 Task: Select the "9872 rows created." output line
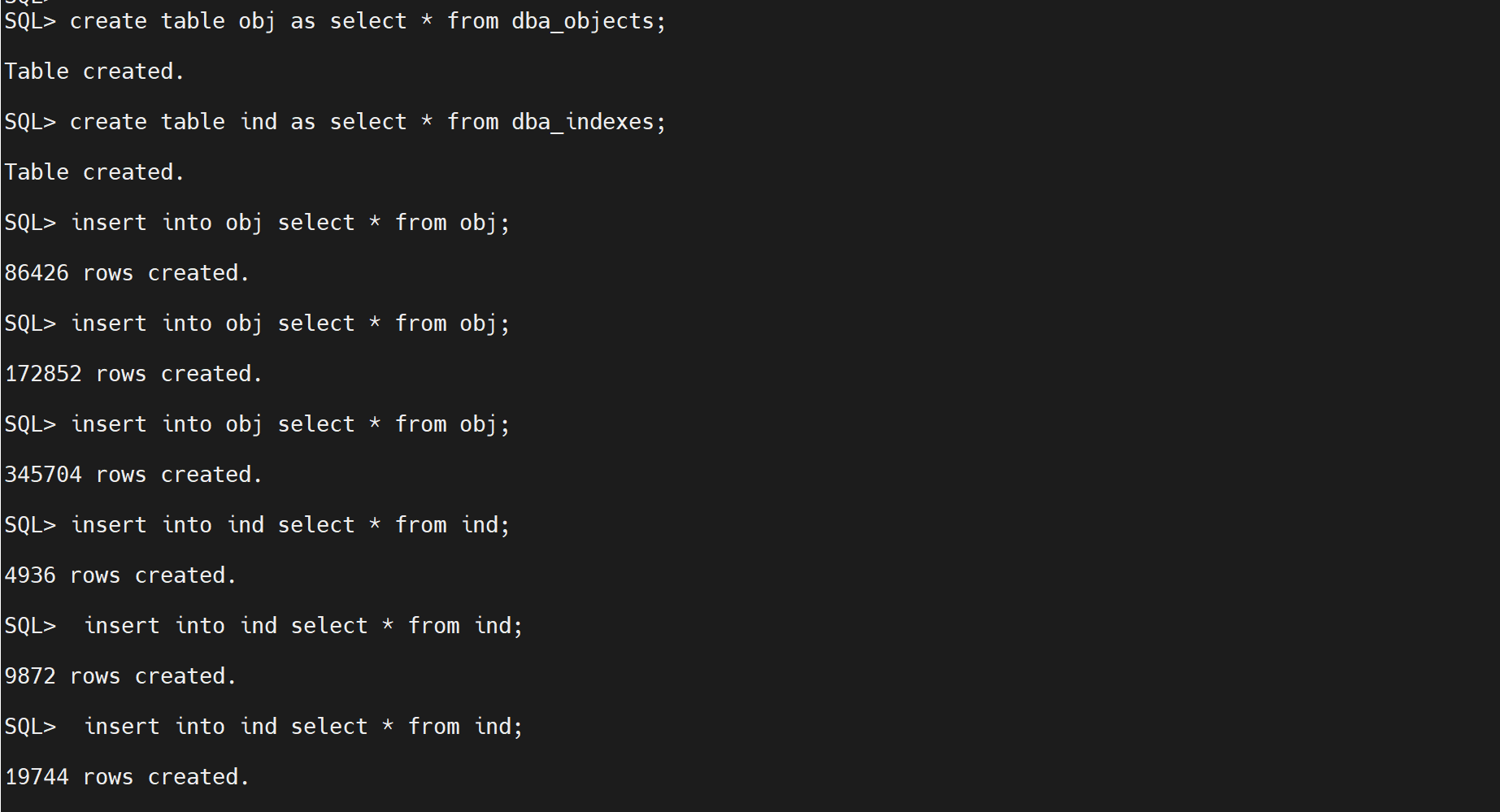click(x=120, y=677)
